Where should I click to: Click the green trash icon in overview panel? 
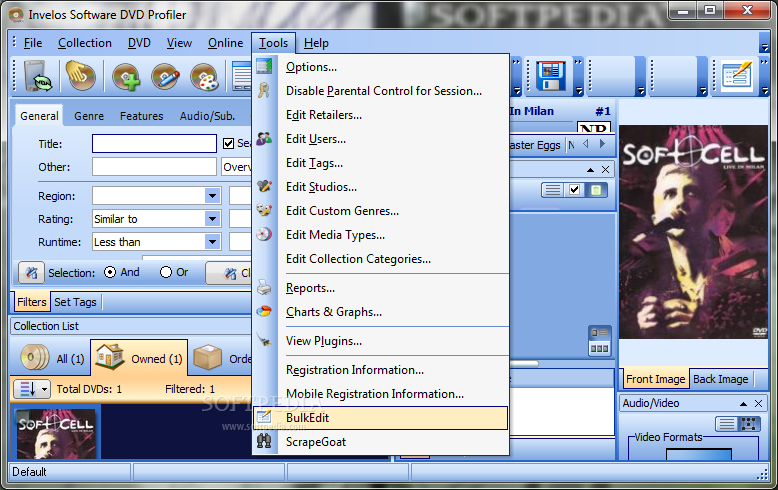coord(596,190)
